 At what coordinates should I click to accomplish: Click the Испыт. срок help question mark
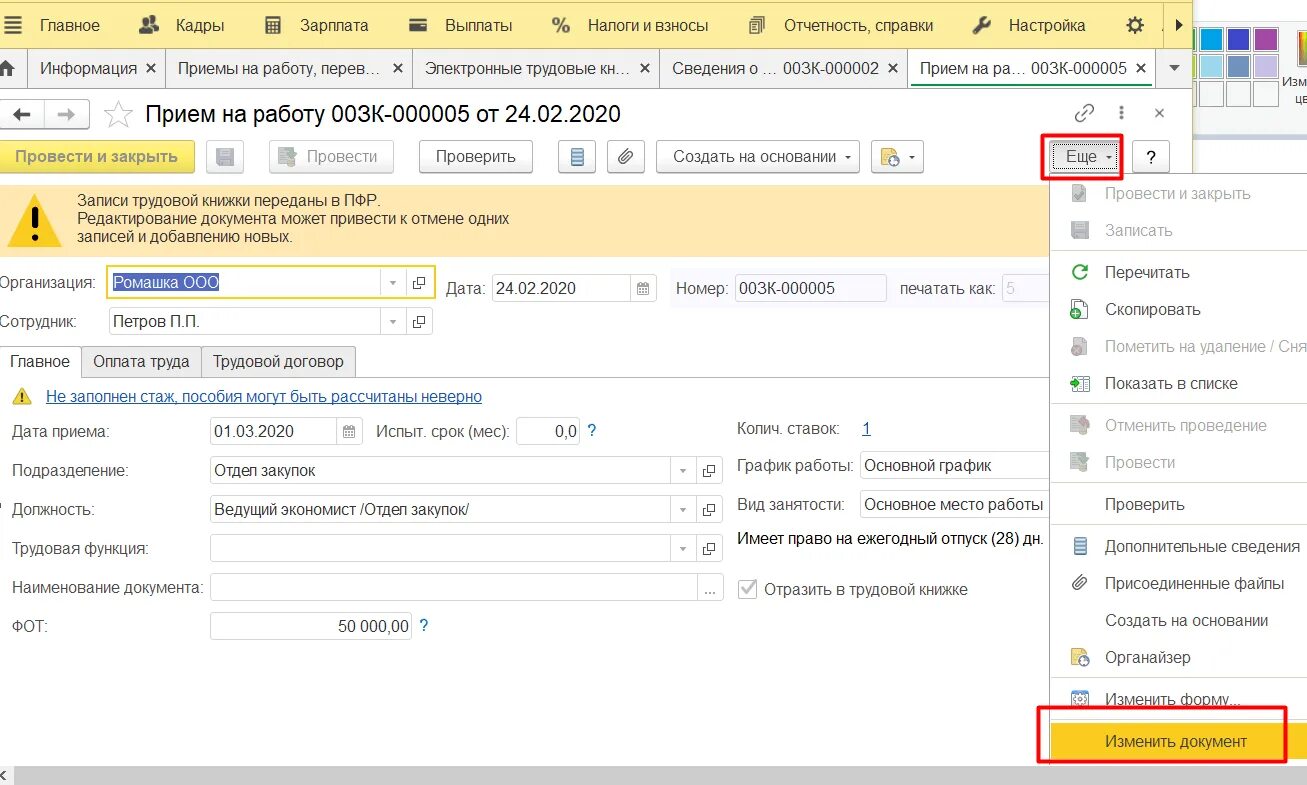[x=592, y=431]
